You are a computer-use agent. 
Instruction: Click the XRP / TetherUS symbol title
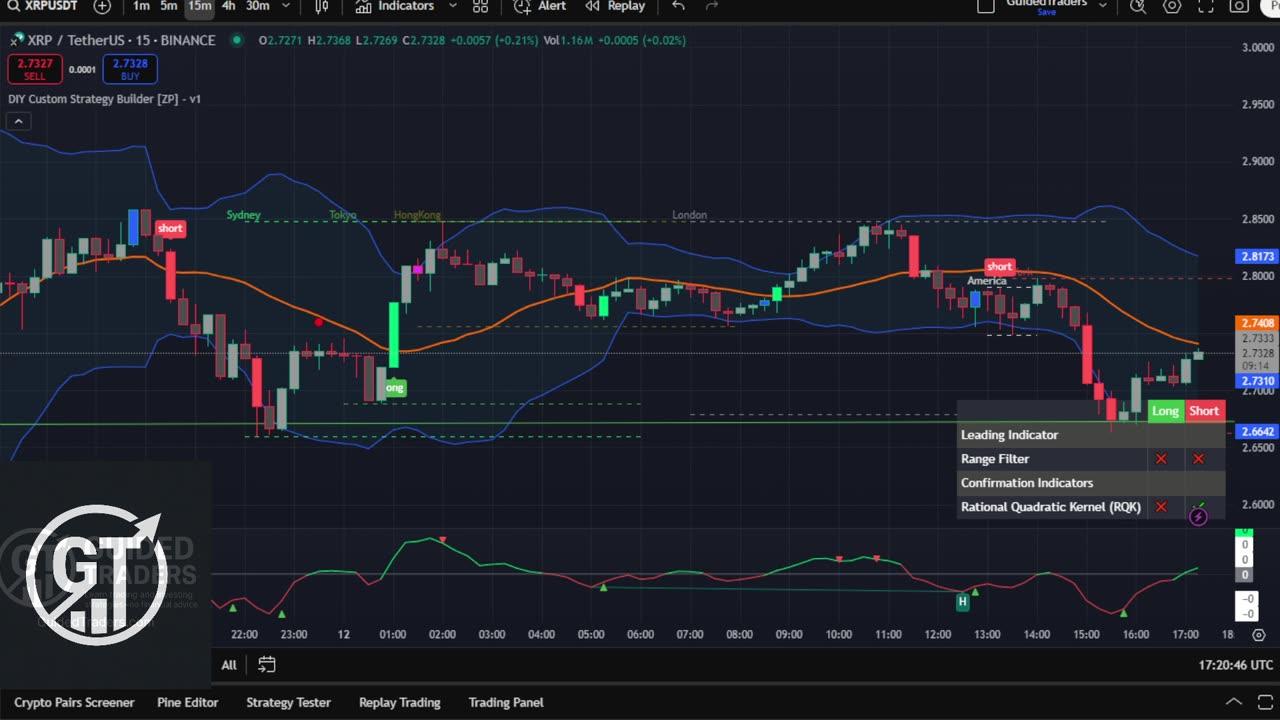click(121, 40)
